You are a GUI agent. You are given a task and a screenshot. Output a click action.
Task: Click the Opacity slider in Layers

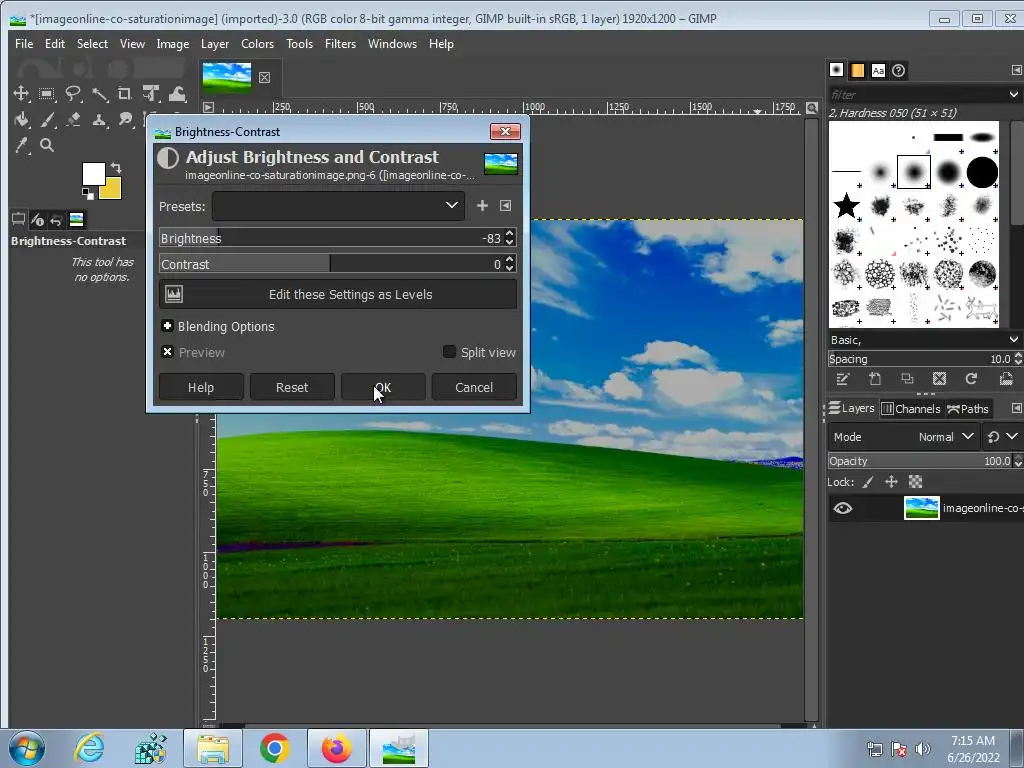[920, 461]
